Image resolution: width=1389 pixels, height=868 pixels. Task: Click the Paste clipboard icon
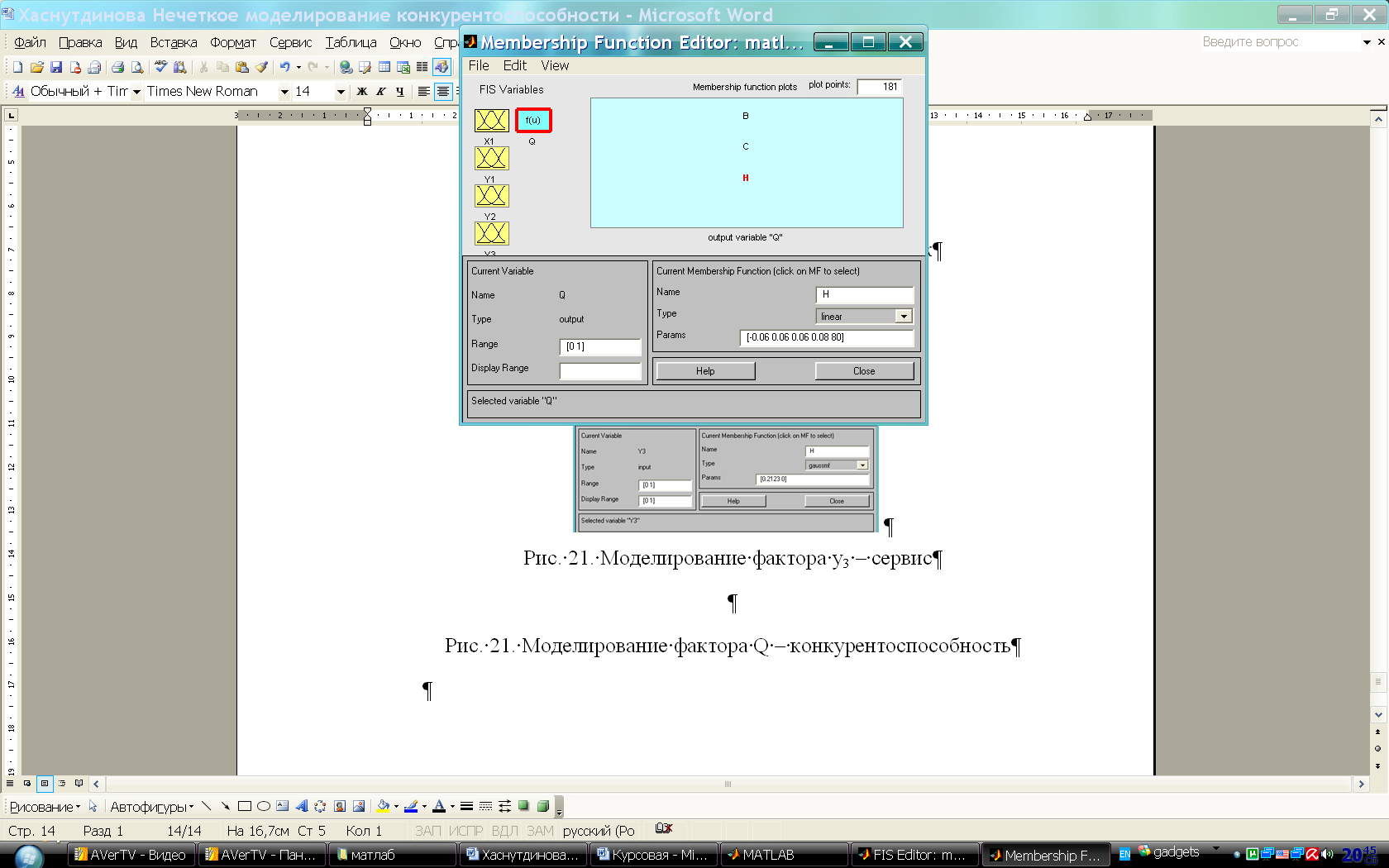click(x=242, y=67)
